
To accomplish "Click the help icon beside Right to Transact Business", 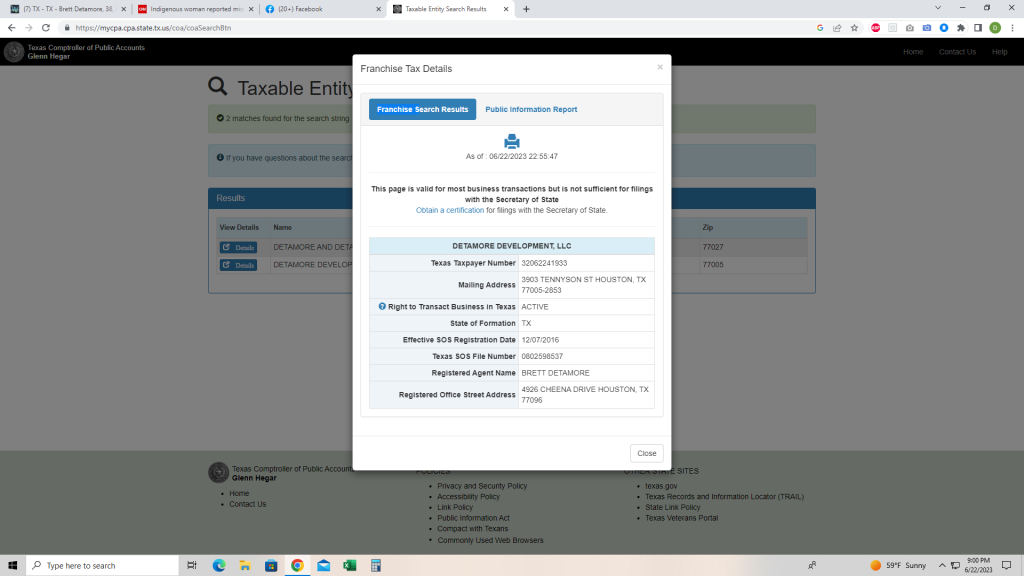I will [x=382, y=307].
